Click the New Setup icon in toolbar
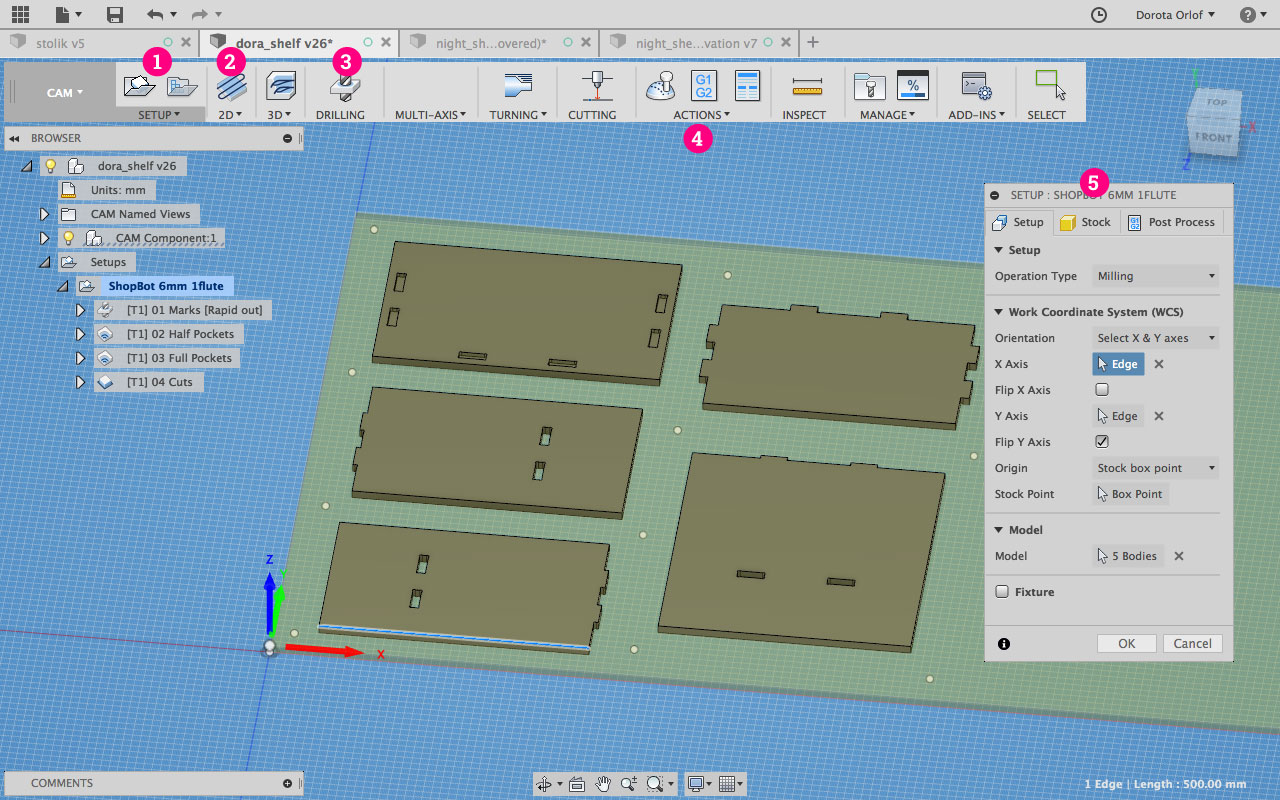The height and width of the screenshot is (800, 1280). tap(139, 87)
